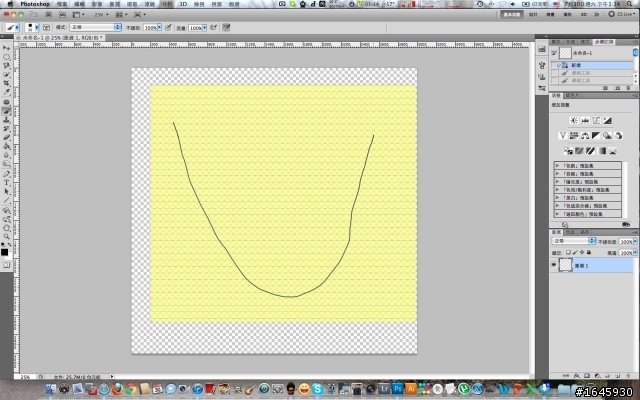
Task: Select the Hand tool
Action: 7,228
